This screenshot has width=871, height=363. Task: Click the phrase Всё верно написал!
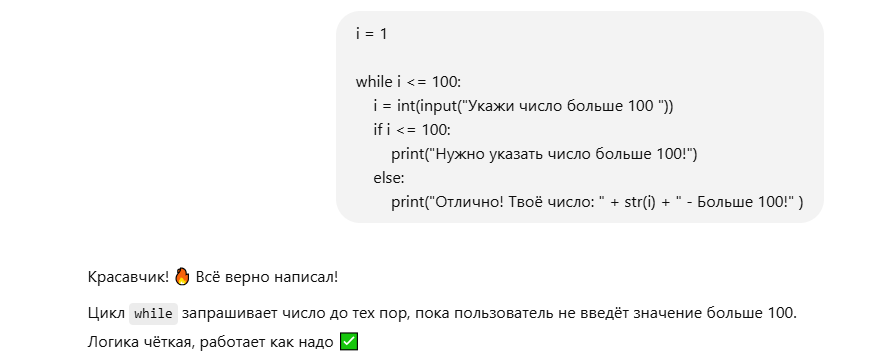pyautogui.click(x=267, y=277)
